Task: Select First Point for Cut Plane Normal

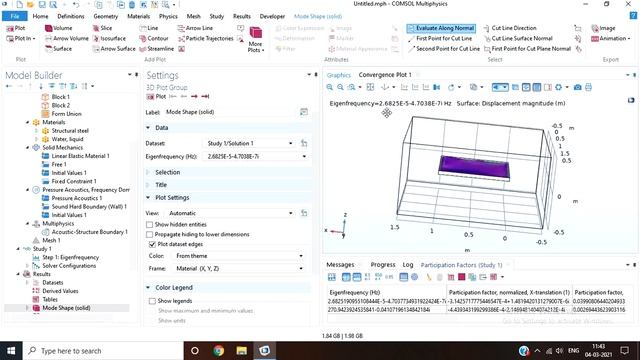Action: 527,49
